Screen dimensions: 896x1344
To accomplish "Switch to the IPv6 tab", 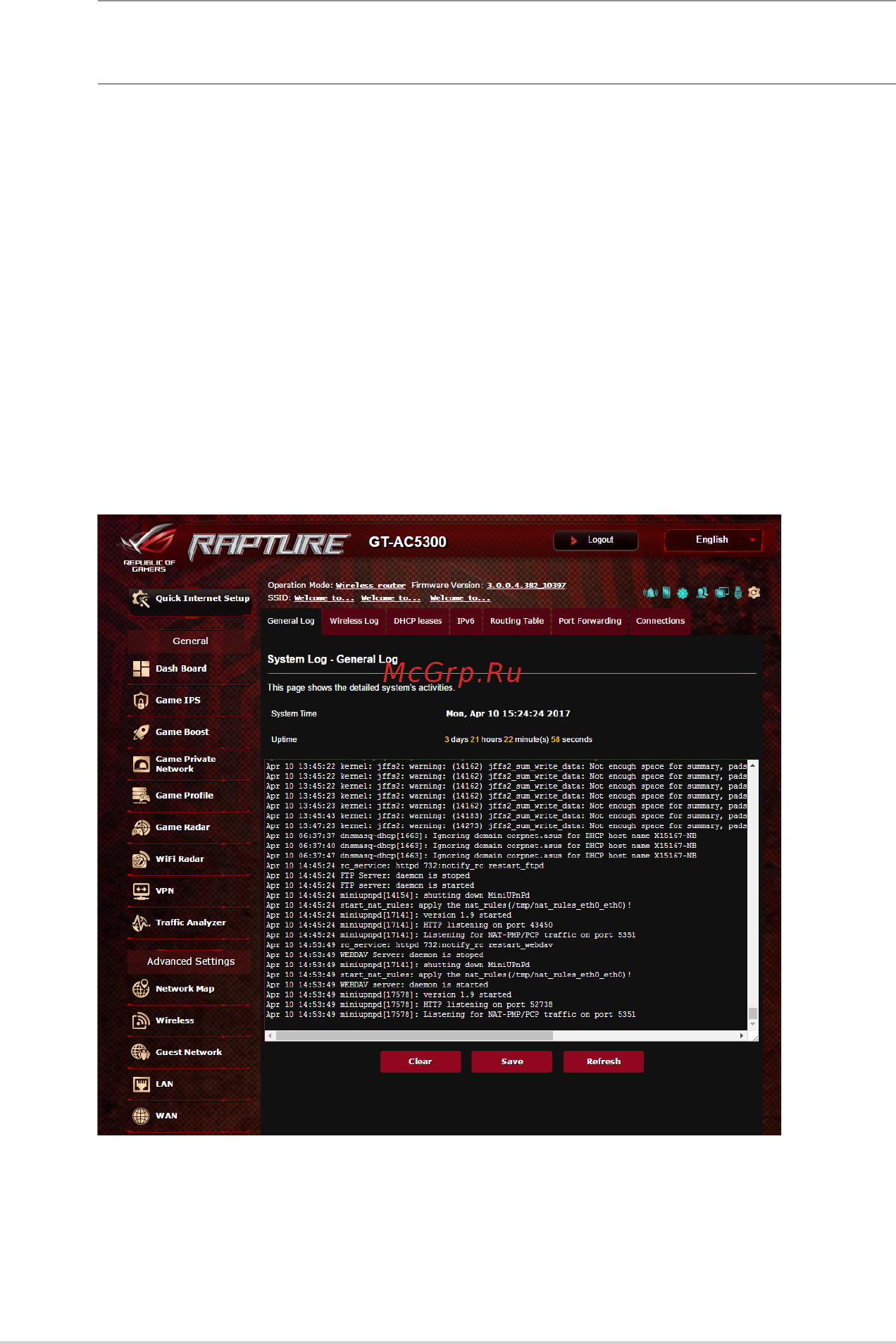I will [466, 622].
